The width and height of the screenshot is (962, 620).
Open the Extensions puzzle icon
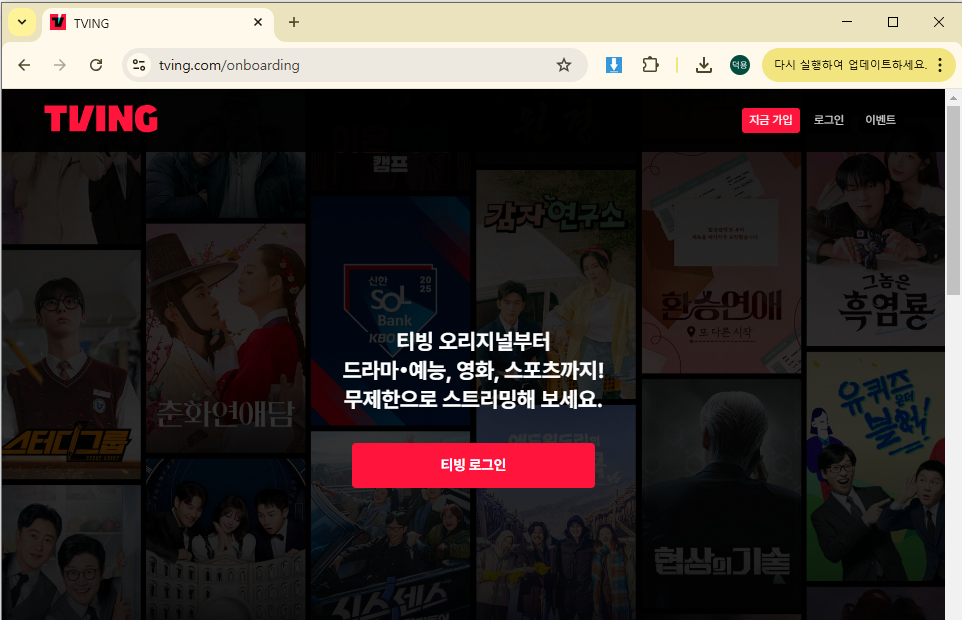pos(650,65)
